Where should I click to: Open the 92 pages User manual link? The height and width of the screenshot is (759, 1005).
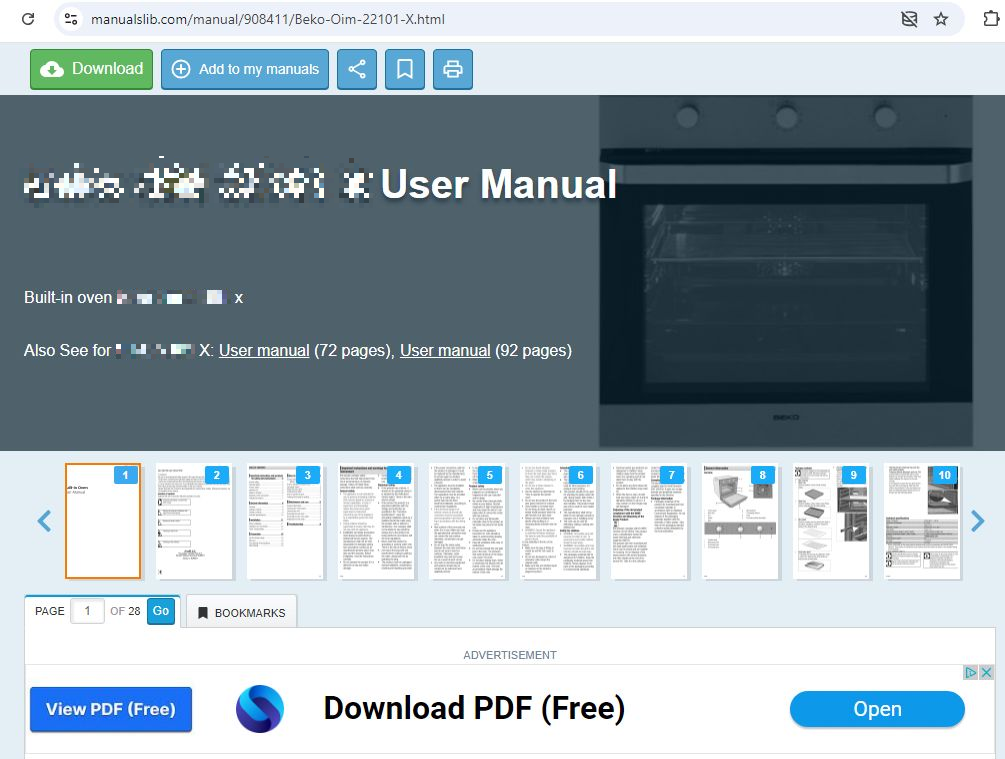point(445,350)
